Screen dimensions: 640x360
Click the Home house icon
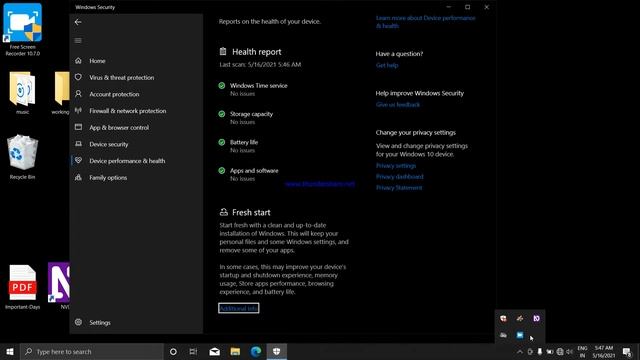click(78, 60)
